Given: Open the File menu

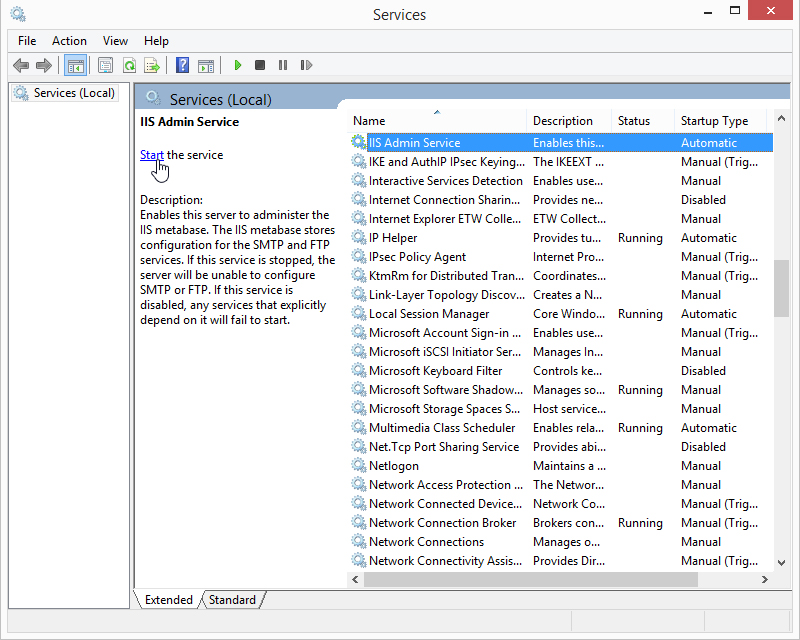Looking at the screenshot, I should [27, 41].
